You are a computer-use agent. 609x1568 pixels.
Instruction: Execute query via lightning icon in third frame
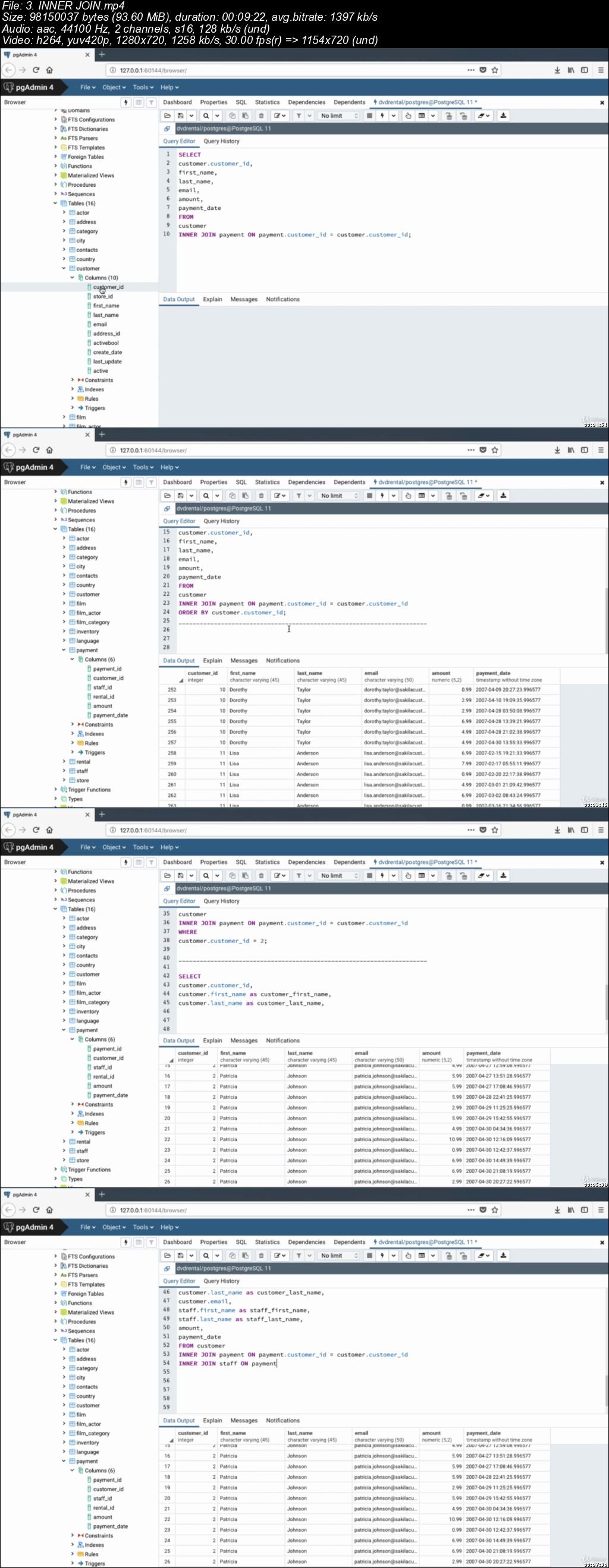pyautogui.click(x=382, y=875)
